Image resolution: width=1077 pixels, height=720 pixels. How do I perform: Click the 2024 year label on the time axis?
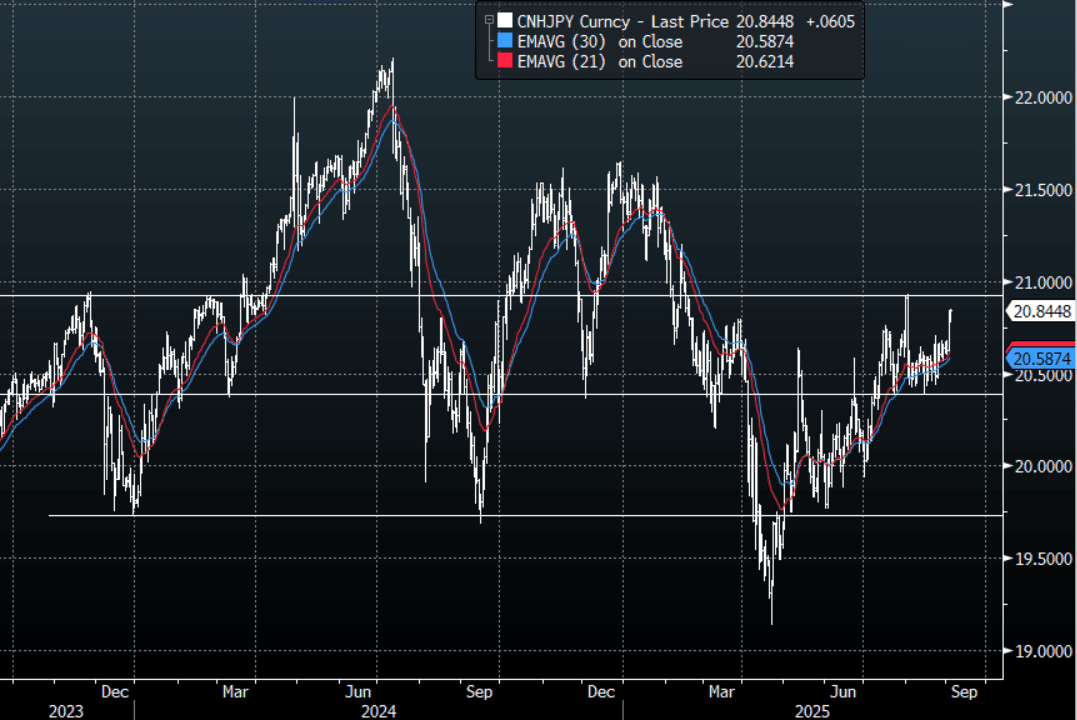pos(379,711)
